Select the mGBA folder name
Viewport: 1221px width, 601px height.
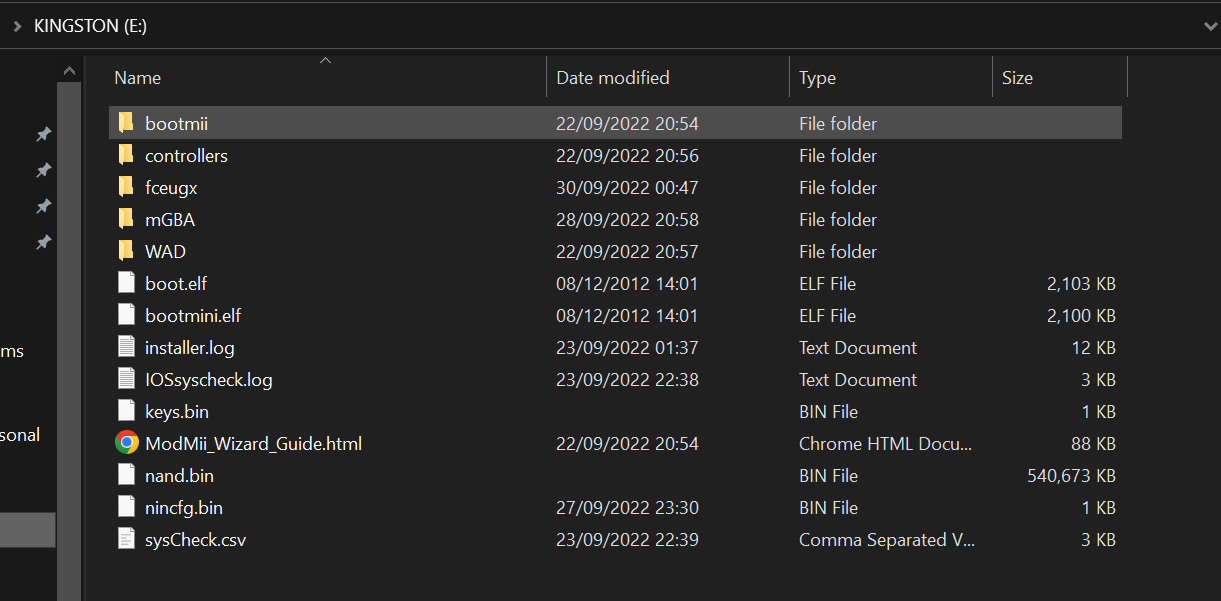pos(170,220)
